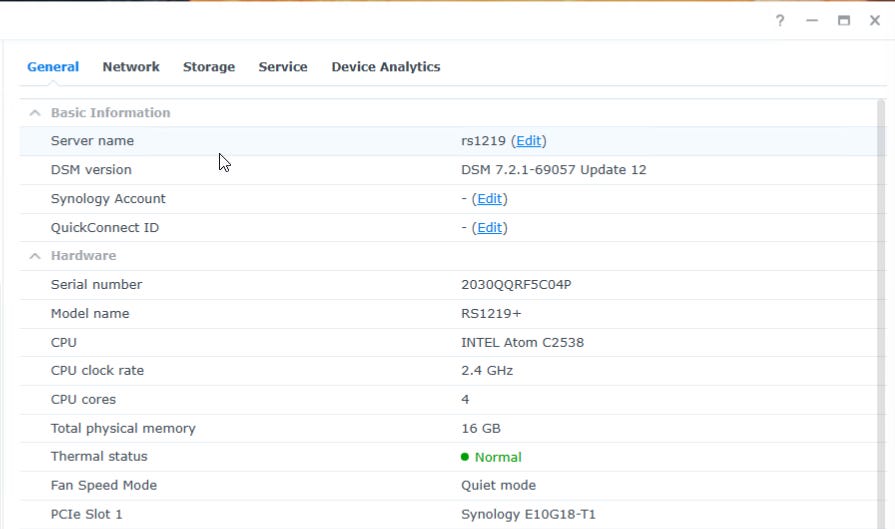Close the Info Center window
This screenshot has width=895, height=529.
point(874,21)
